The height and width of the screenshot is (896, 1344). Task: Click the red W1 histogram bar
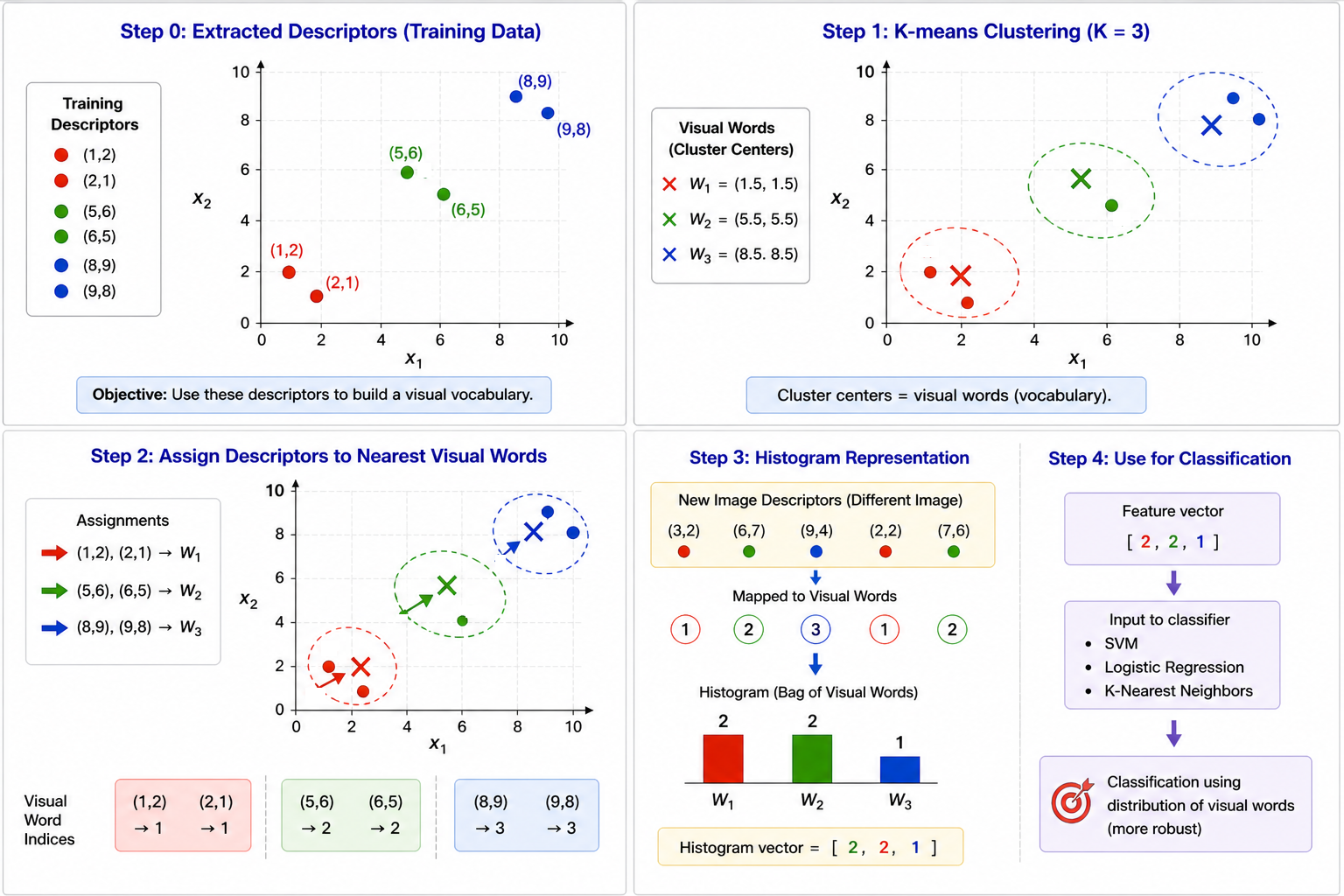coord(723,759)
